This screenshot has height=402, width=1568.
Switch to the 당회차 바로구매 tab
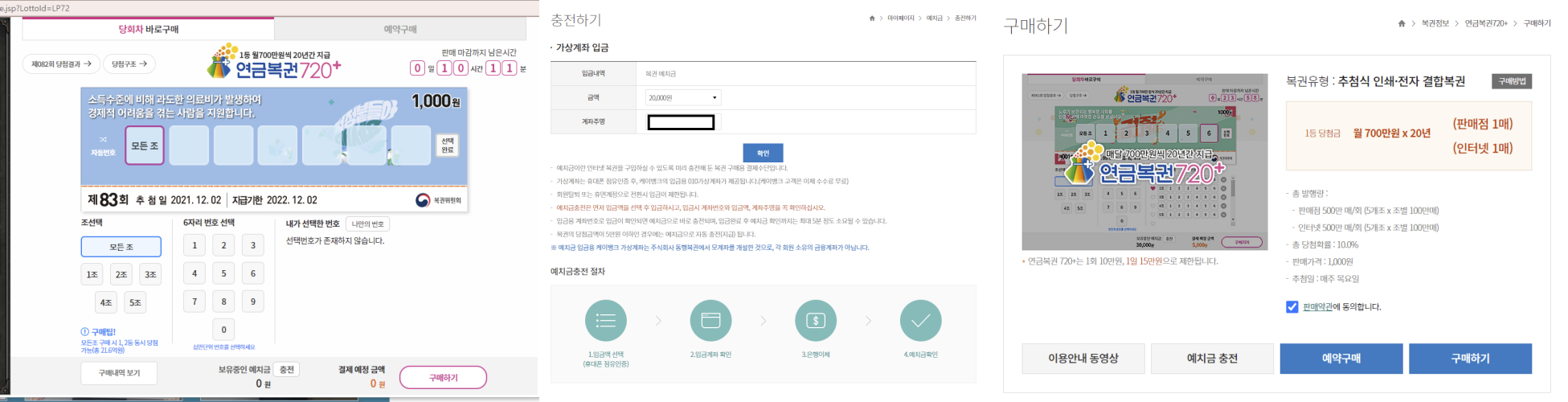[149, 29]
